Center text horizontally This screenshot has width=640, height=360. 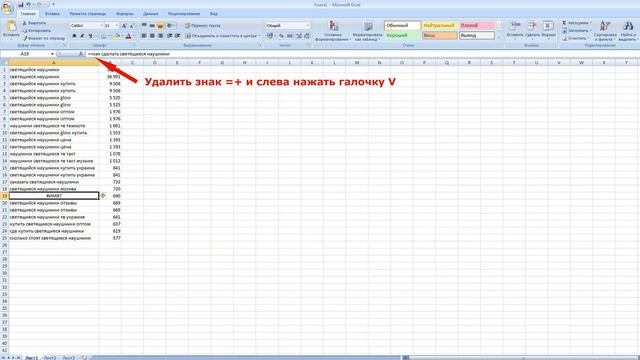152,36
